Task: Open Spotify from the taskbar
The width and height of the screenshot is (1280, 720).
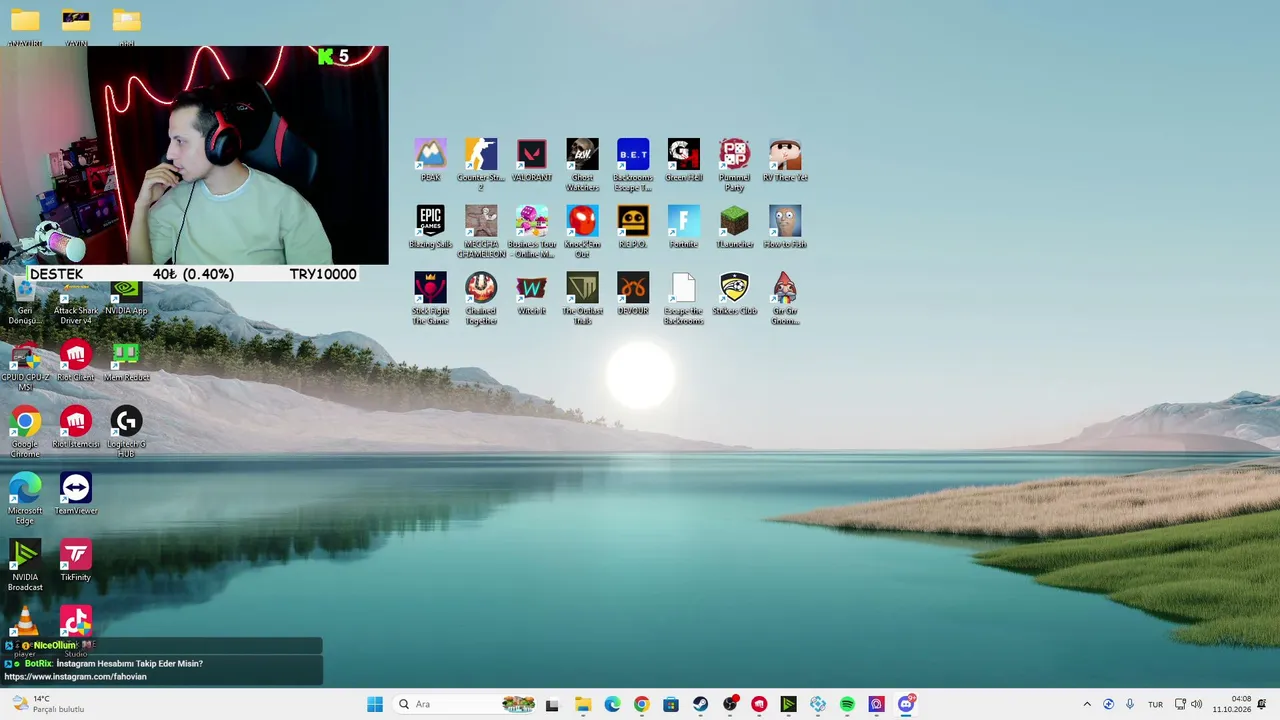Action: click(x=847, y=704)
